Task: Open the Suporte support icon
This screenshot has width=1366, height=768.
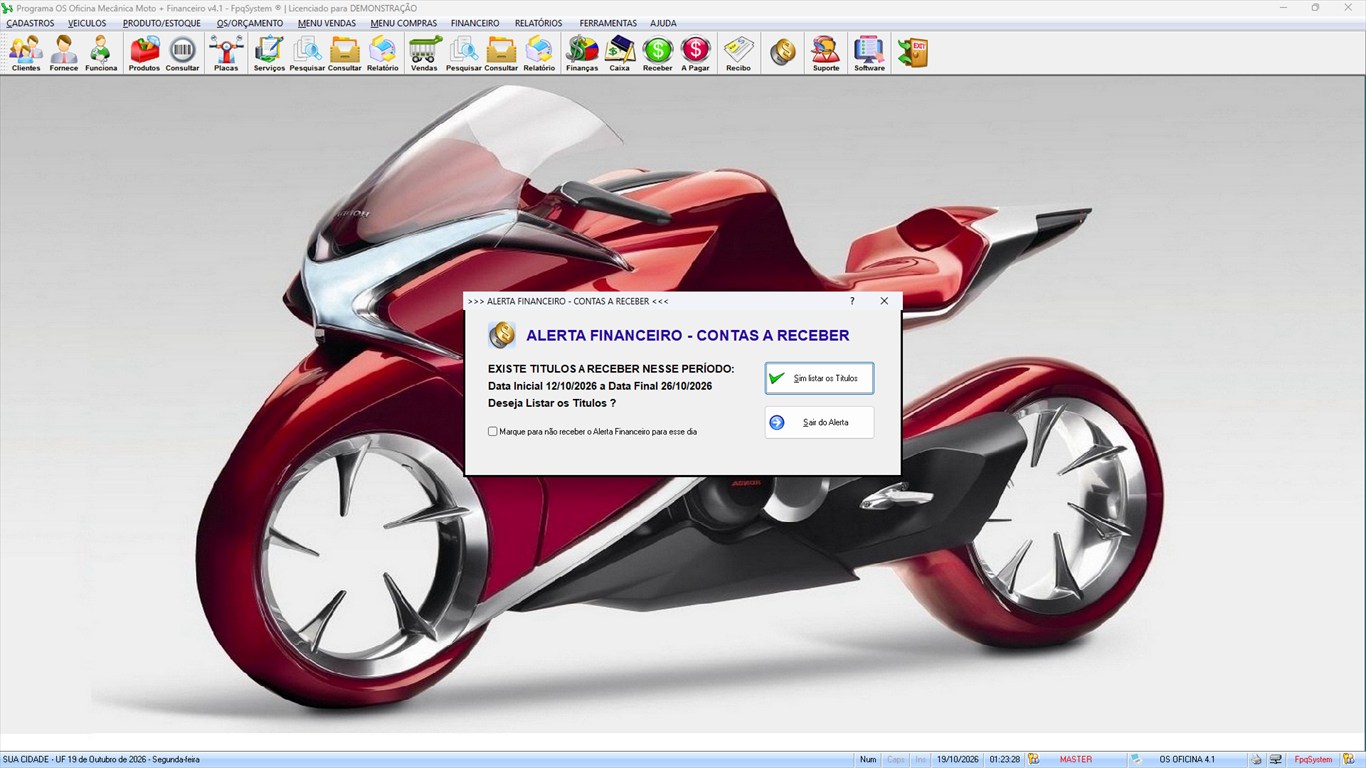Action: [826, 53]
